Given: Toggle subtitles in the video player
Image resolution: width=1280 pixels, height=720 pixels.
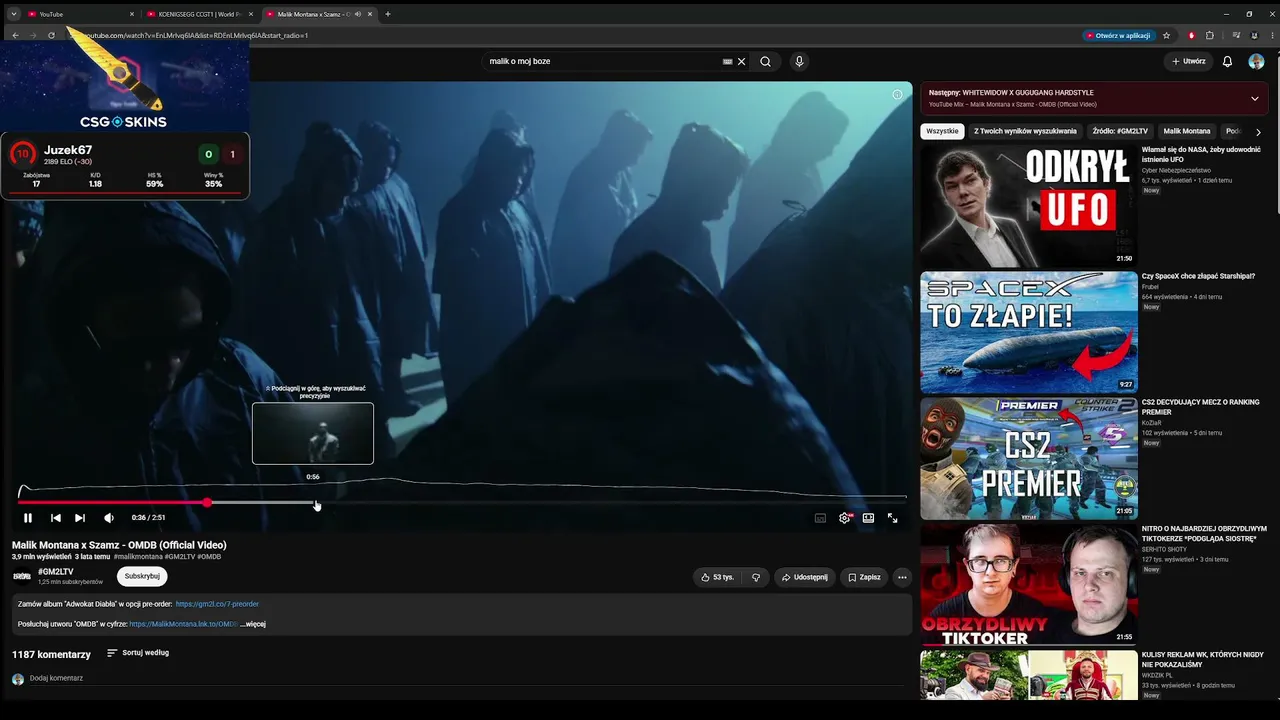Looking at the screenshot, I should point(820,518).
